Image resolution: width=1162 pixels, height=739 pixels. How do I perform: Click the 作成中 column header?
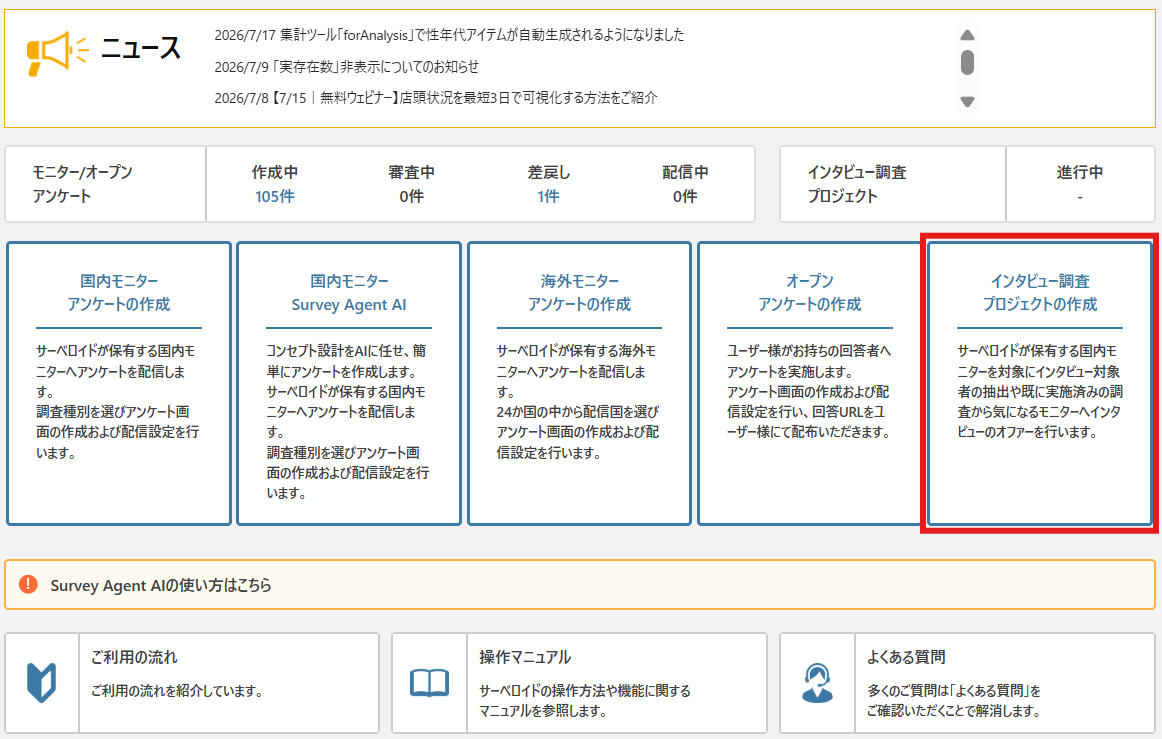tap(274, 172)
